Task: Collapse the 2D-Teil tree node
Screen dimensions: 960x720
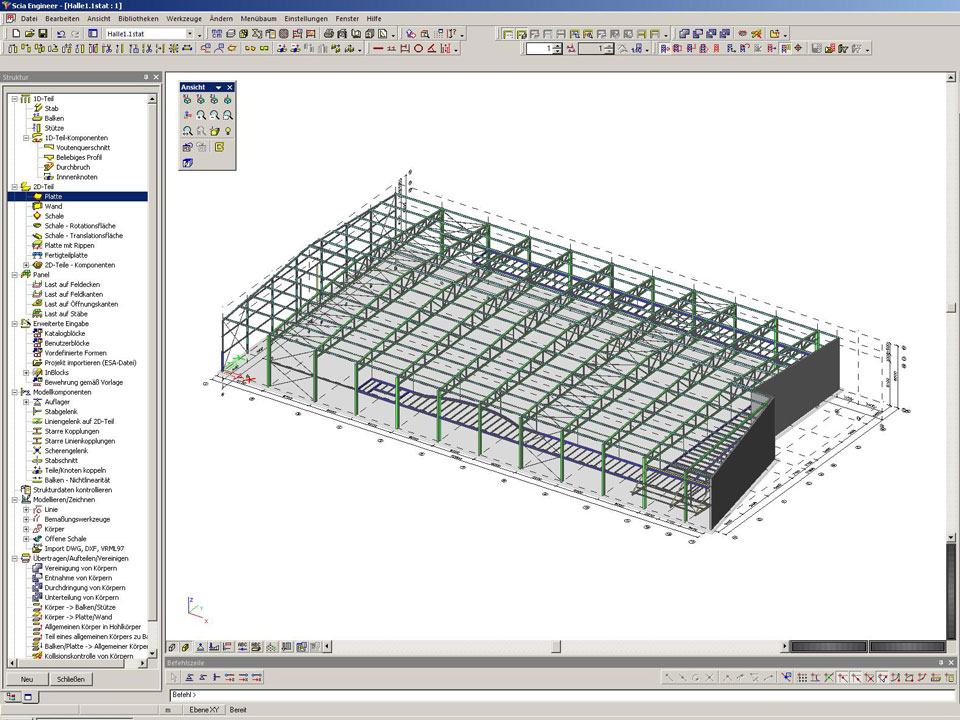Action: point(14,187)
